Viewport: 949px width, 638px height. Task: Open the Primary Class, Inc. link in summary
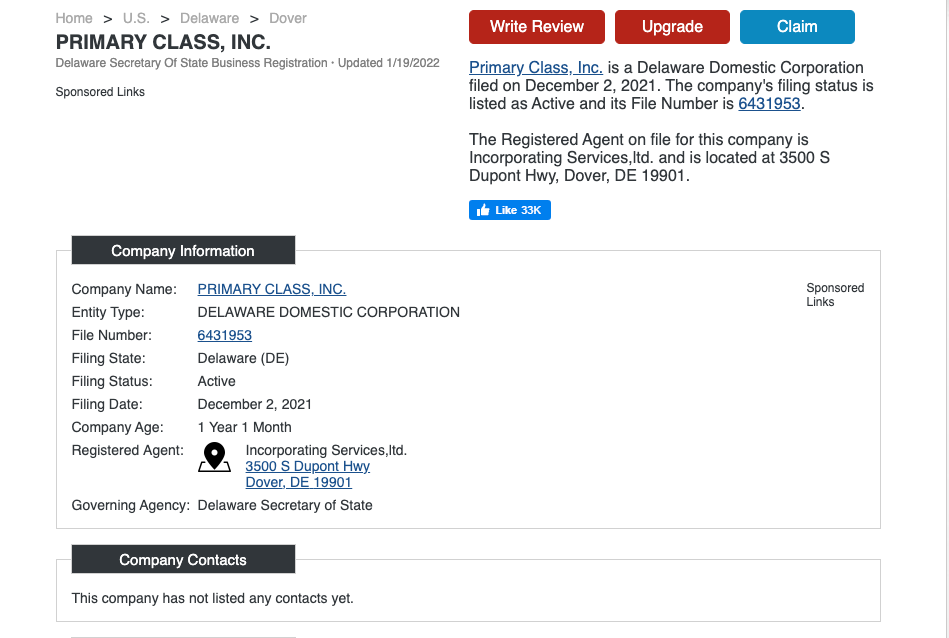536,67
